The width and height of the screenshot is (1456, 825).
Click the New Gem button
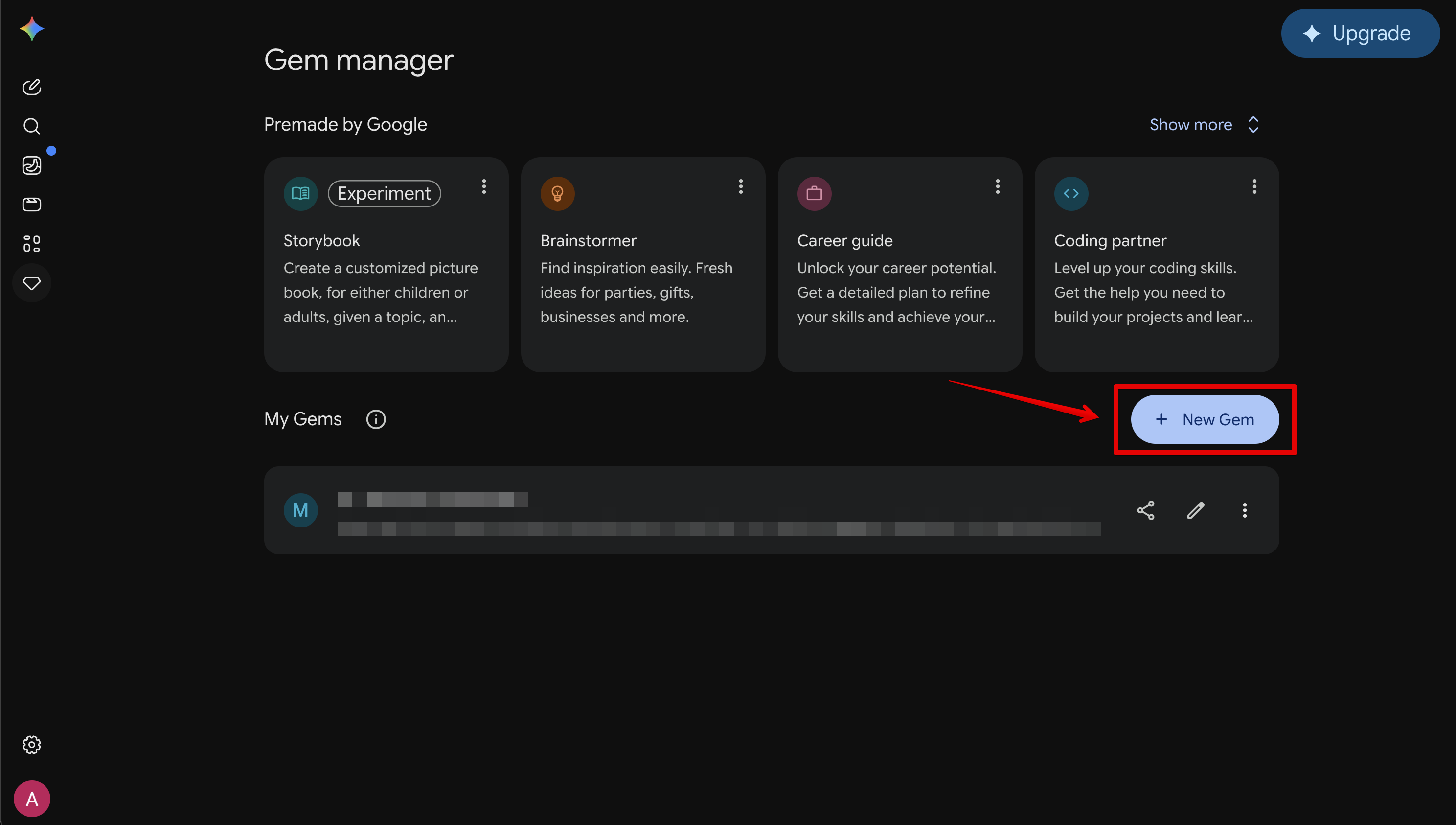click(x=1205, y=419)
